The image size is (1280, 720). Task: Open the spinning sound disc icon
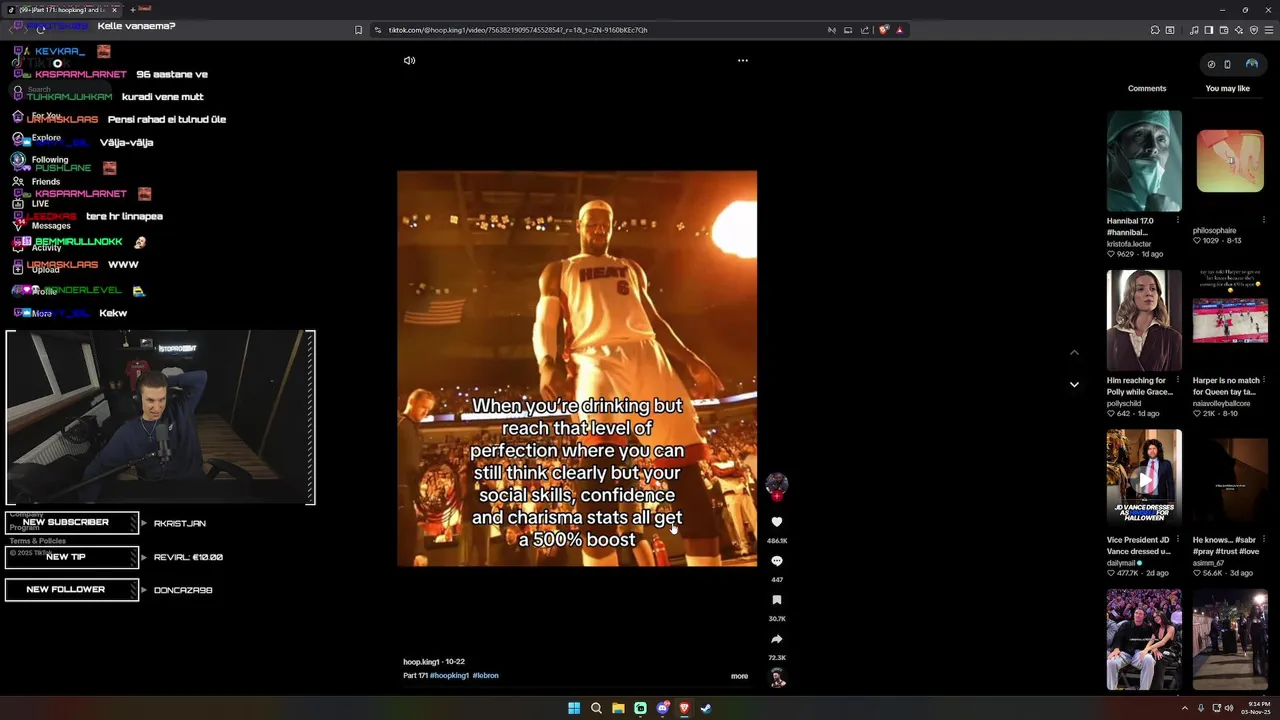pos(777,679)
